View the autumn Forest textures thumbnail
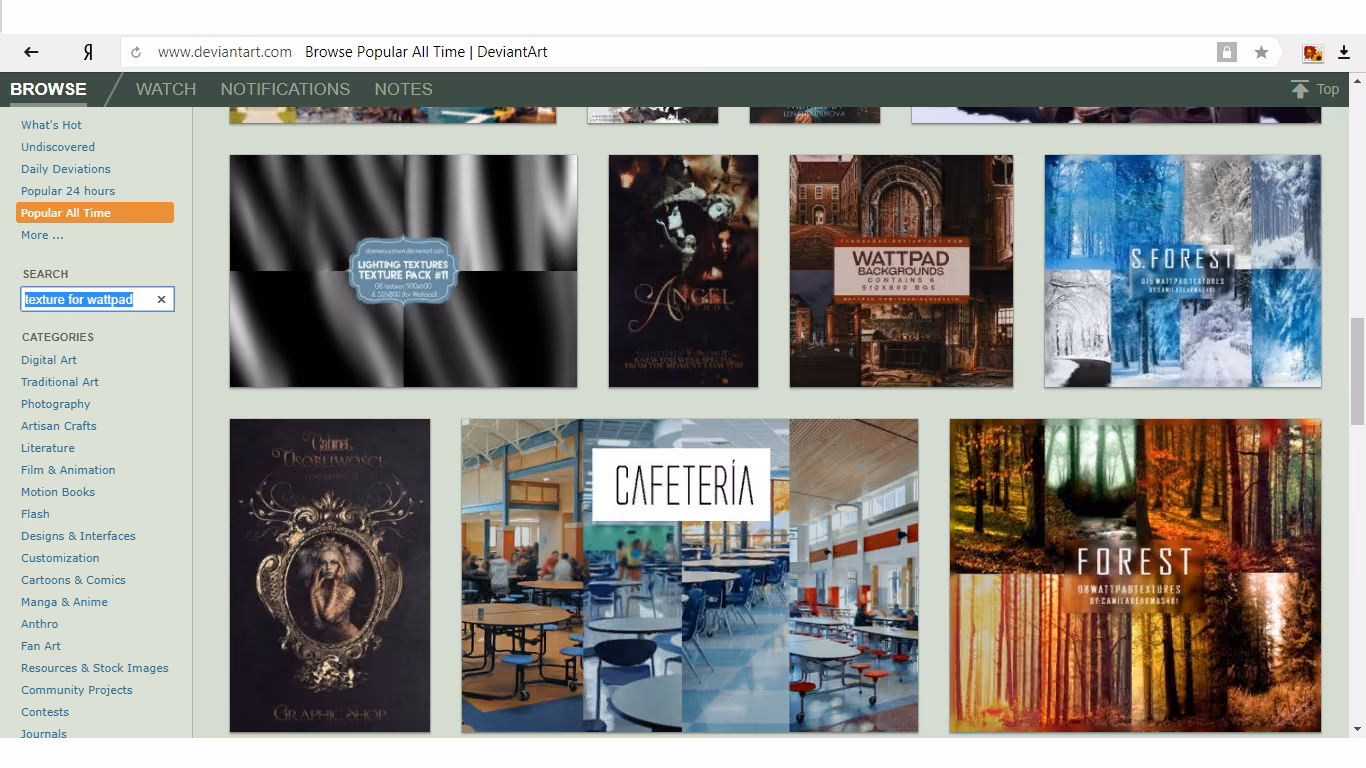1366x768 pixels. click(1135, 575)
